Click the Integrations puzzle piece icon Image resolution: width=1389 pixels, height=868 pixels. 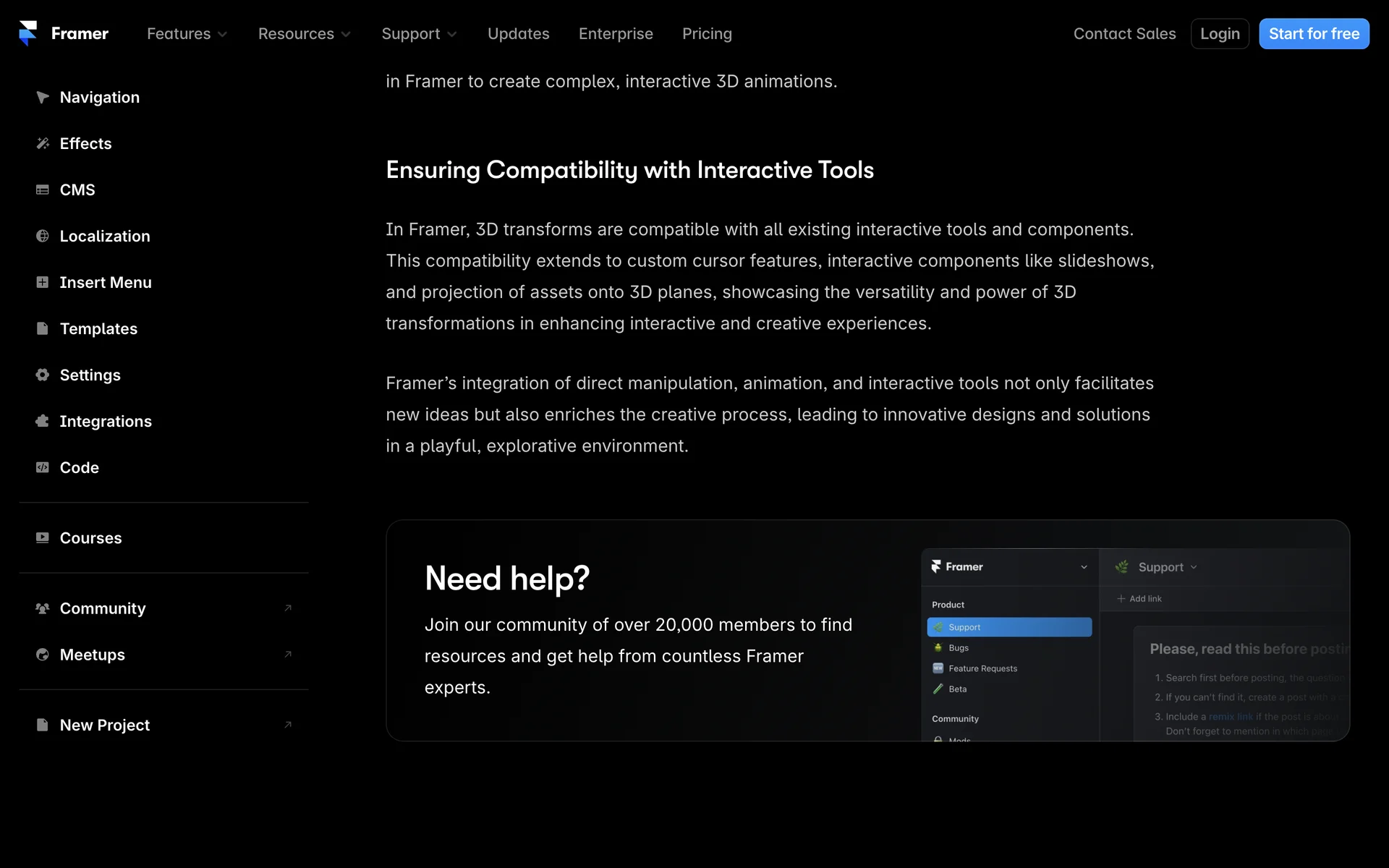pyautogui.click(x=43, y=421)
